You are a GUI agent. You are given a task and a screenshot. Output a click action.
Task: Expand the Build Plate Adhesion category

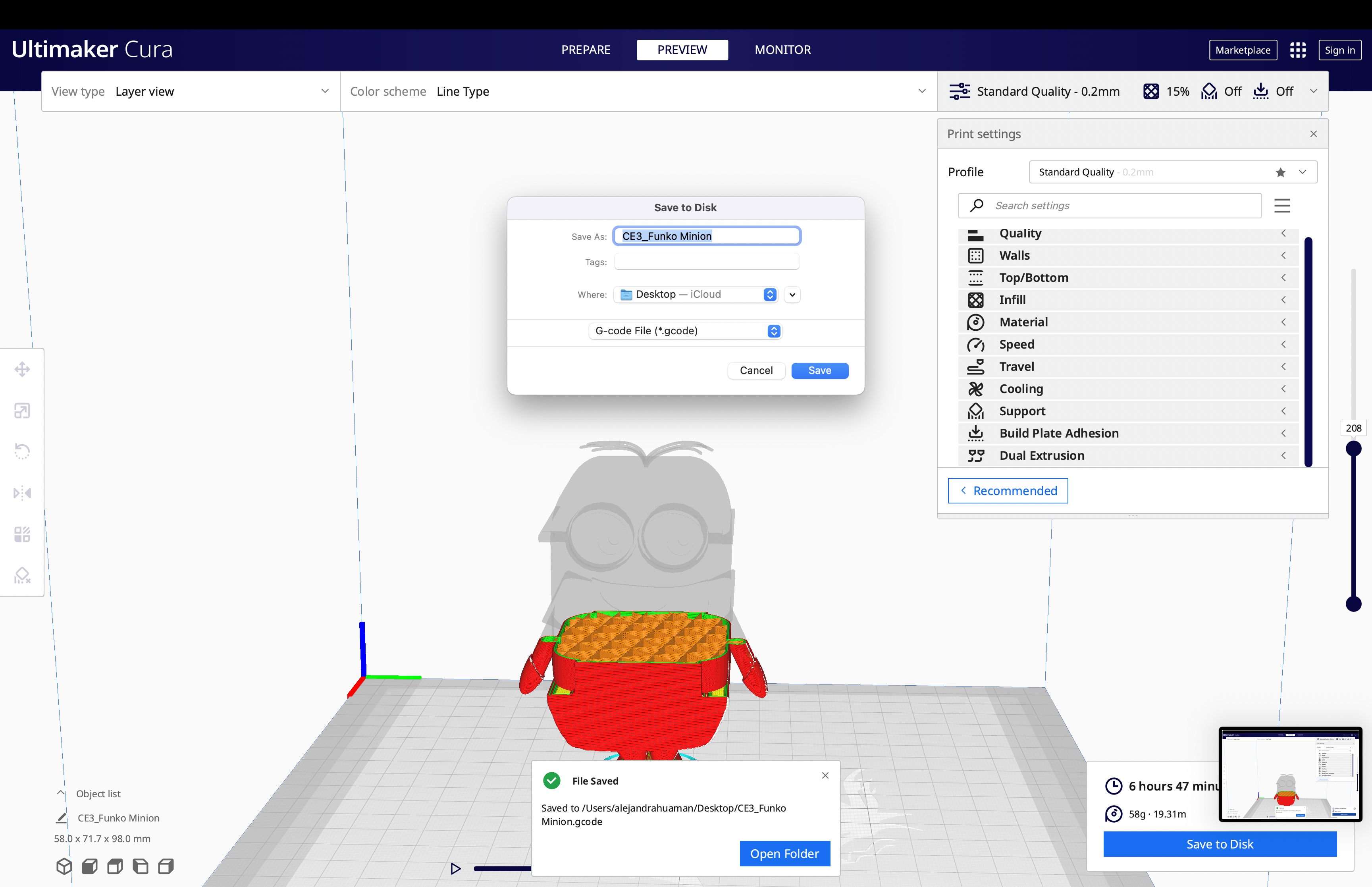click(x=1128, y=433)
